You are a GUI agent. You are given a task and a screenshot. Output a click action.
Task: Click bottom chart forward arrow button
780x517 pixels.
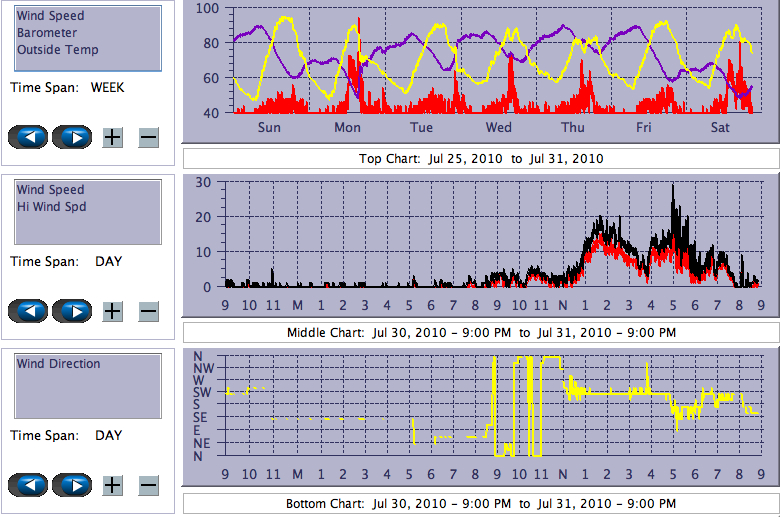(72, 485)
